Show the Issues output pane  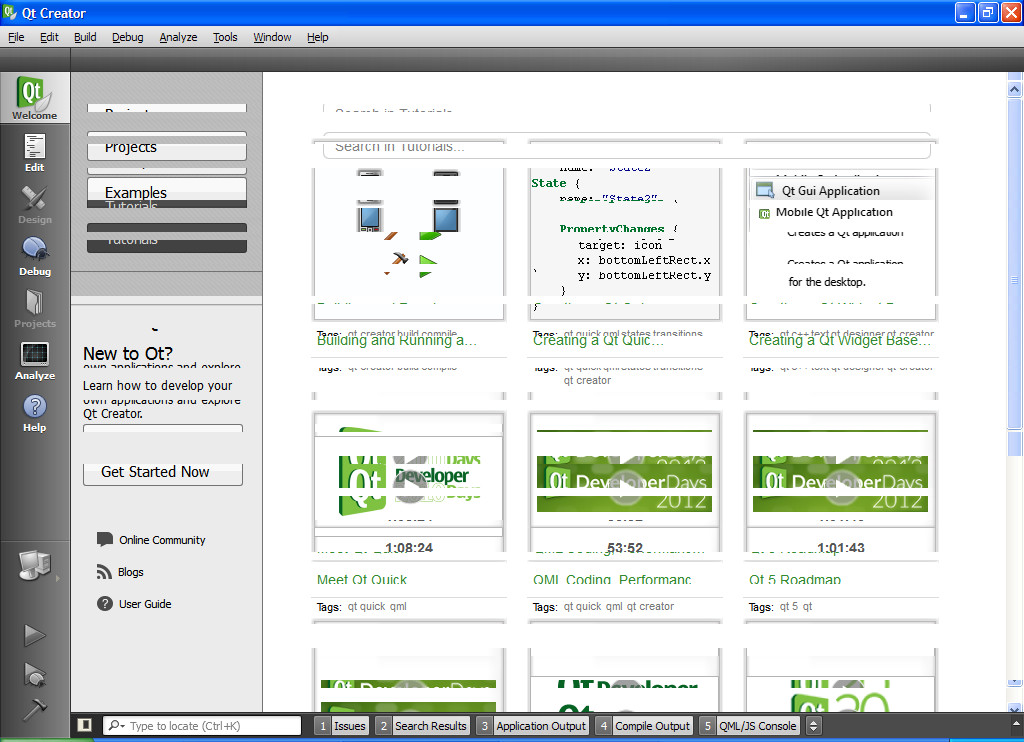342,726
